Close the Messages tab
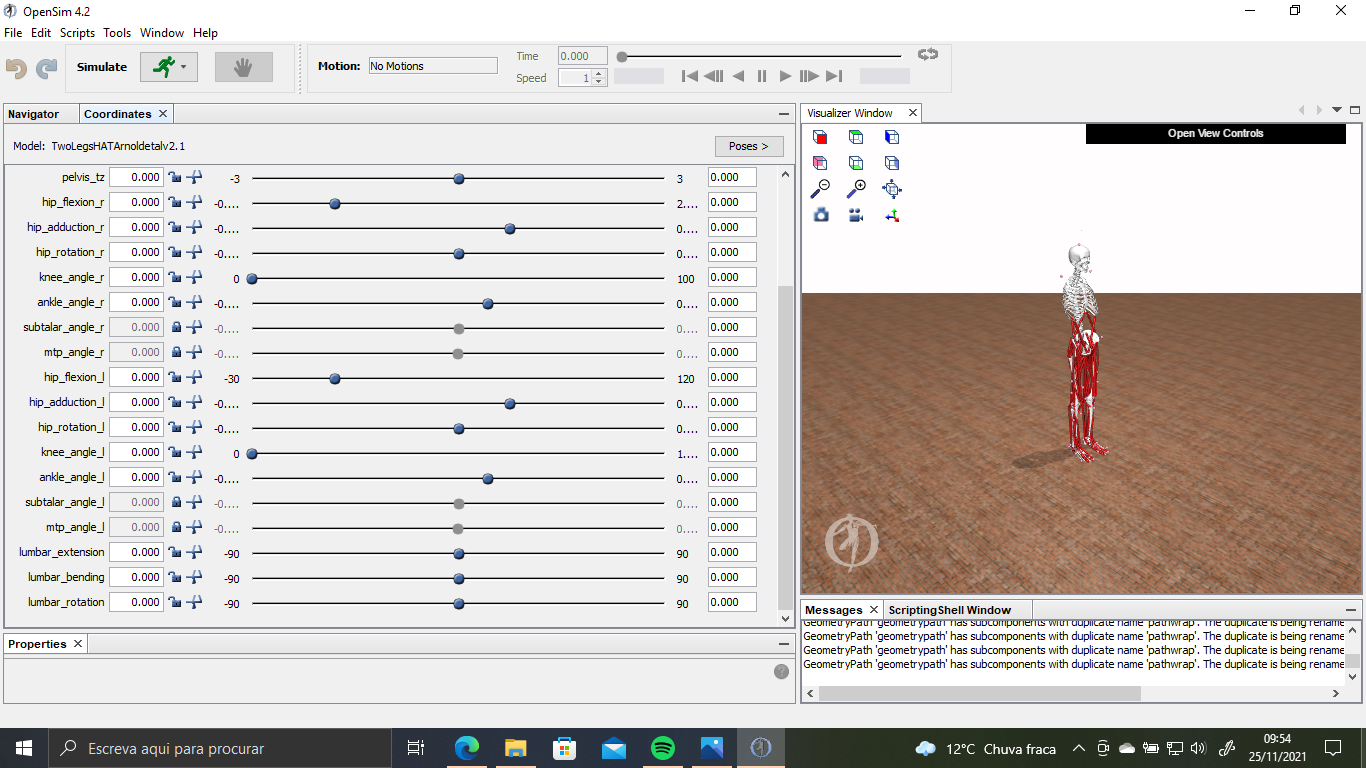 click(x=873, y=610)
